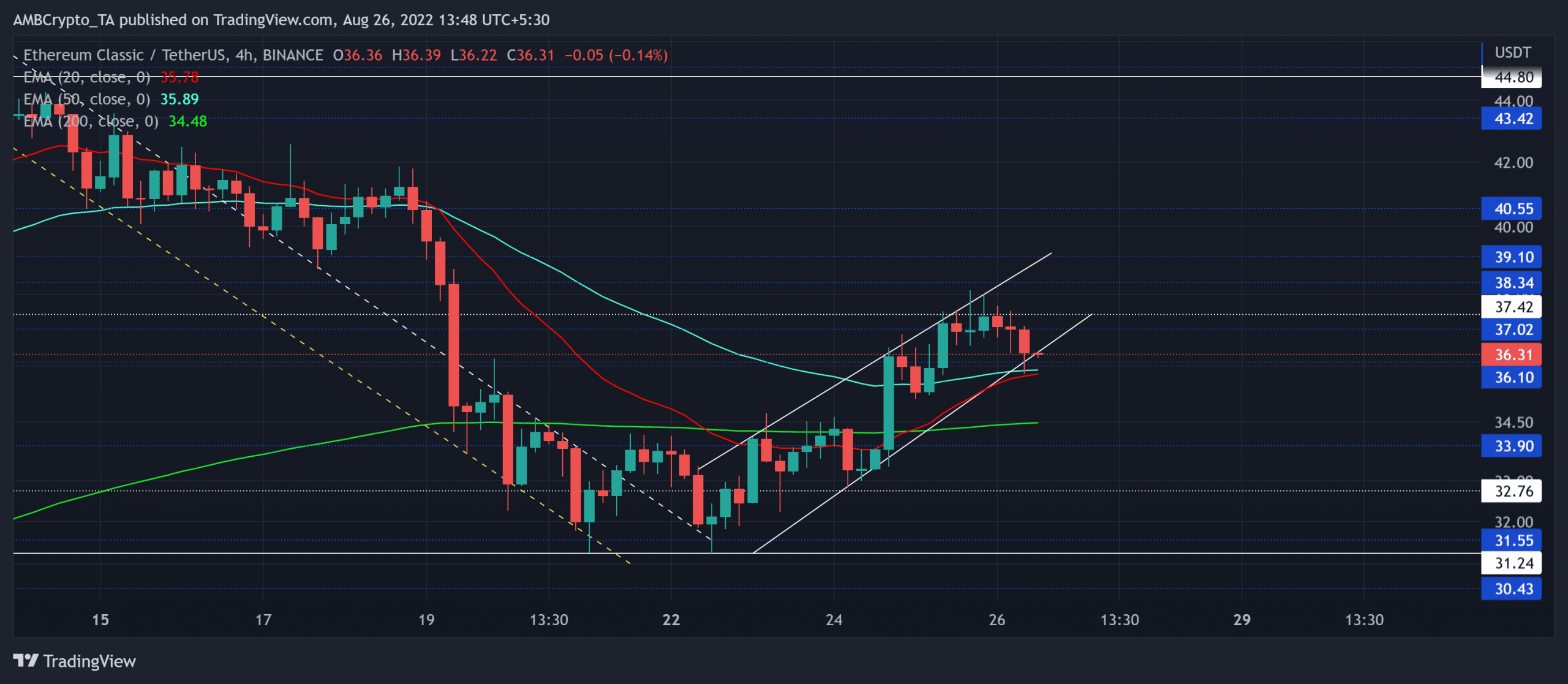Click the TradingView logo icon

26,661
